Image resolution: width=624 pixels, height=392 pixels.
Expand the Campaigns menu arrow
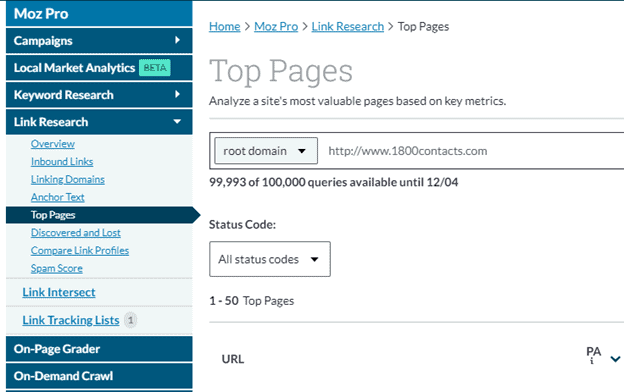coord(177,40)
